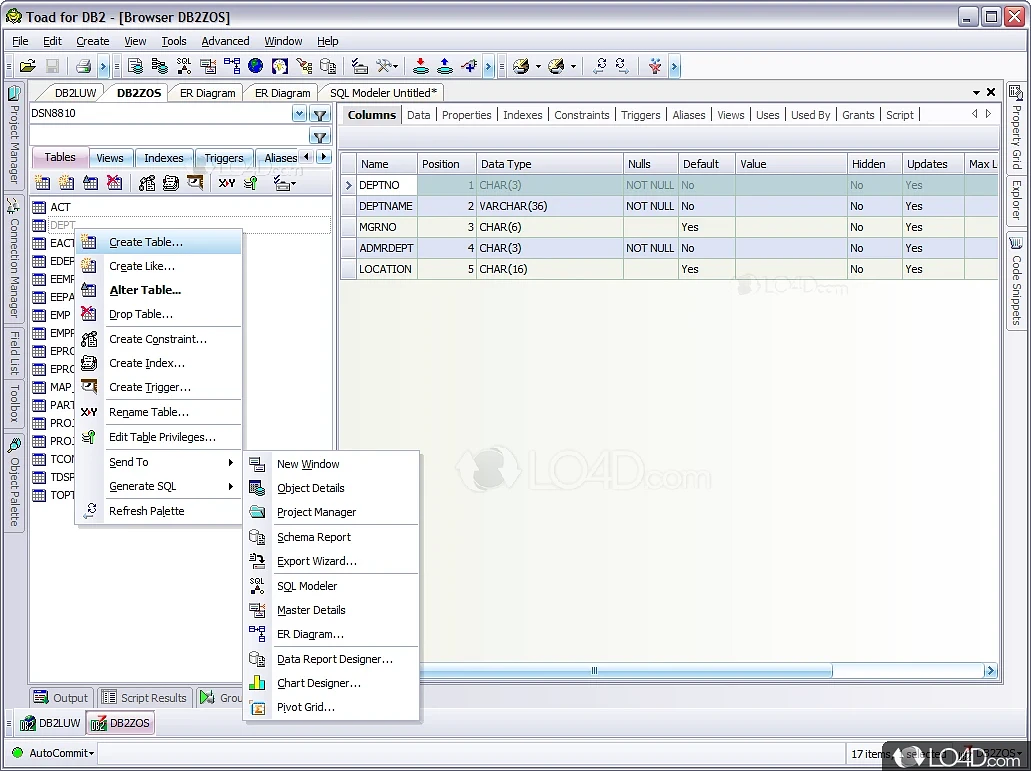The height and width of the screenshot is (771, 1031).
Task: Switch to DB2LUW connection at the bottom
Action: click(x=50, y=723)
